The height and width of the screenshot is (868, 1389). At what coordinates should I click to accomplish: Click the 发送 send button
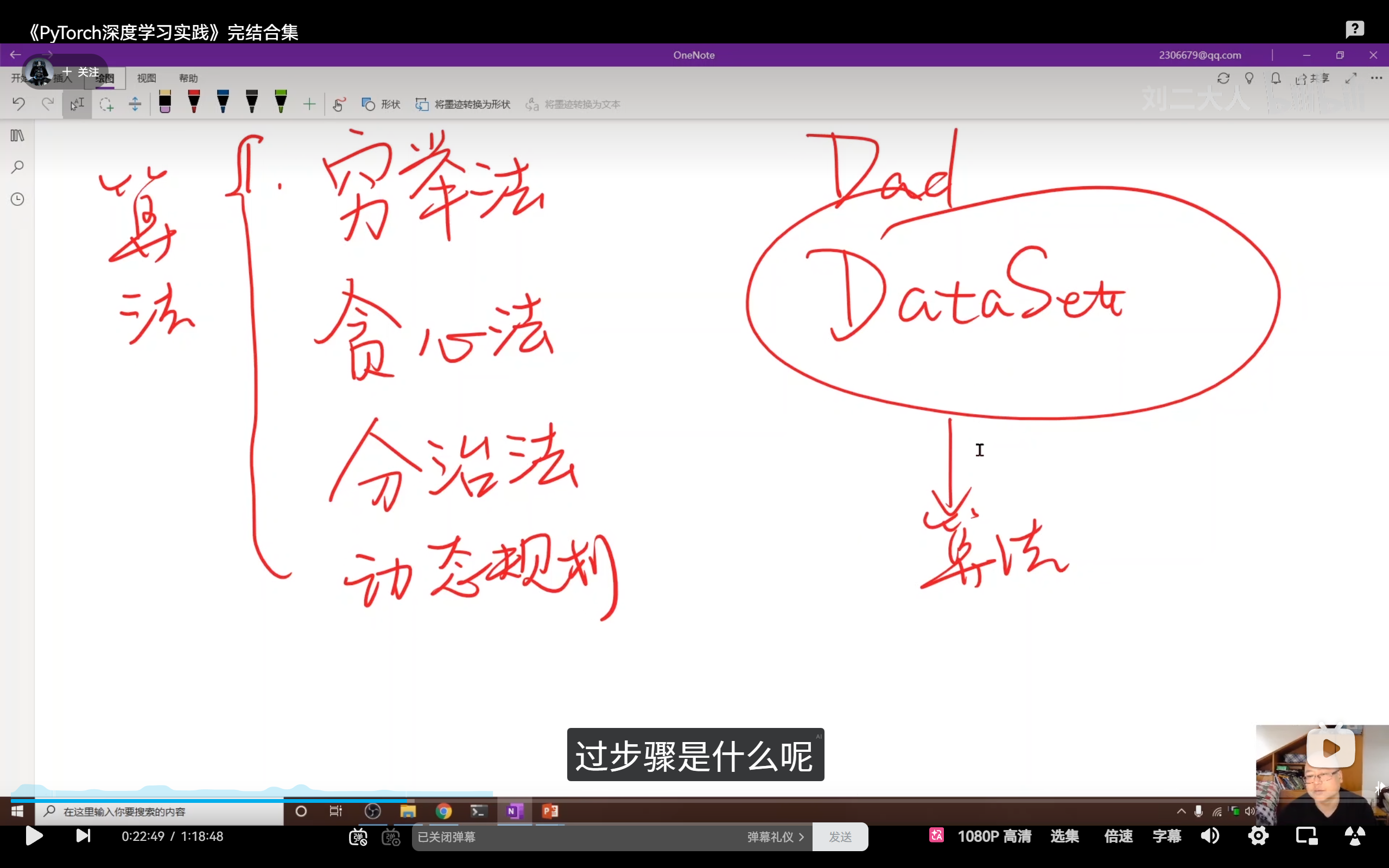point(840,837)
